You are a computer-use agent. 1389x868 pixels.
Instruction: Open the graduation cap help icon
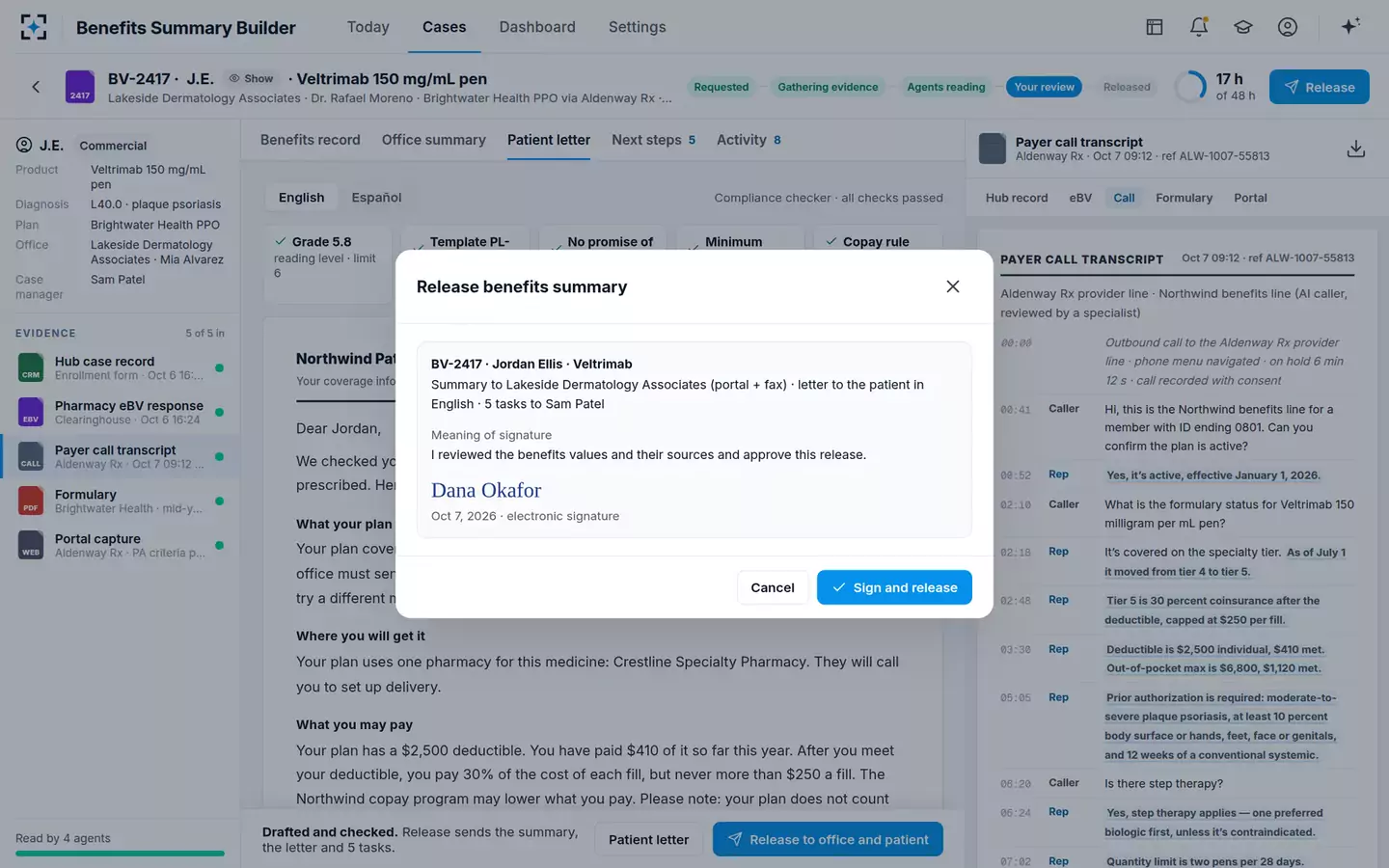point(1243,27)
